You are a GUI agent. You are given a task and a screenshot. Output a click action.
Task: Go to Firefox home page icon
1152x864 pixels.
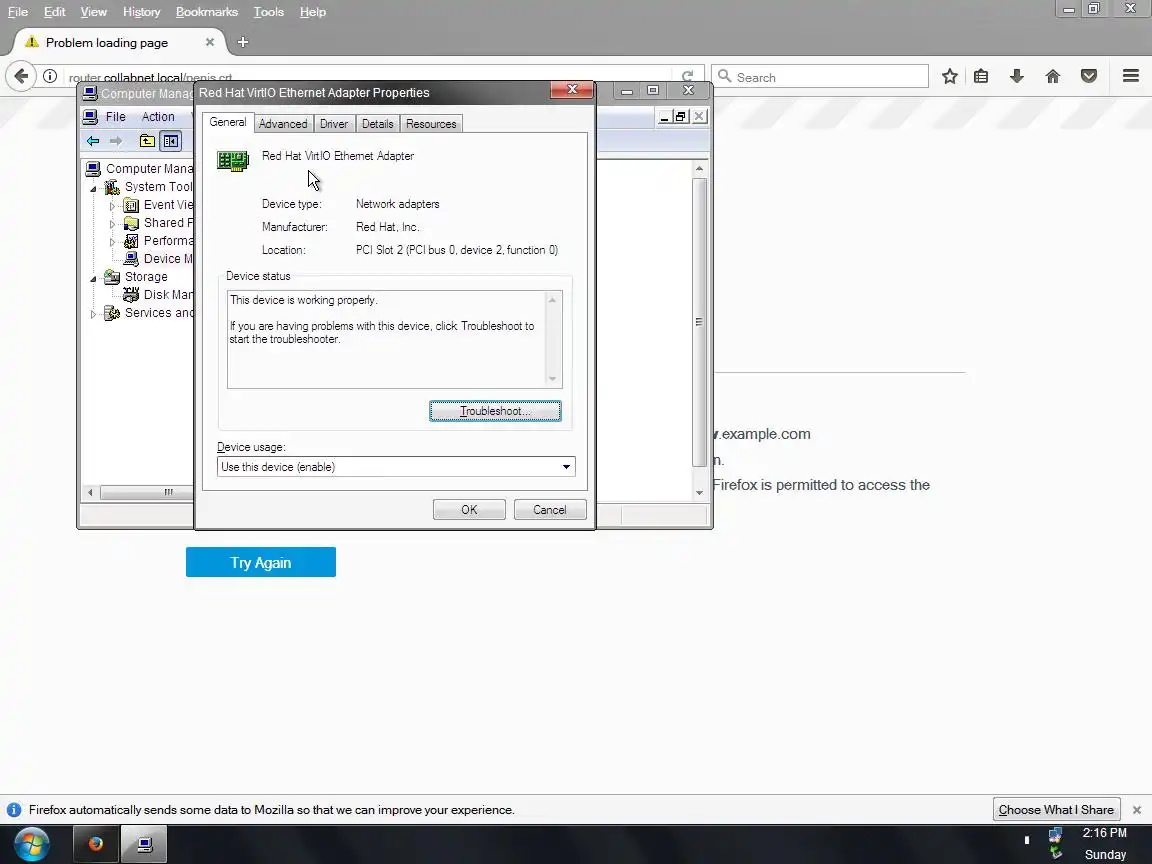1053,76
